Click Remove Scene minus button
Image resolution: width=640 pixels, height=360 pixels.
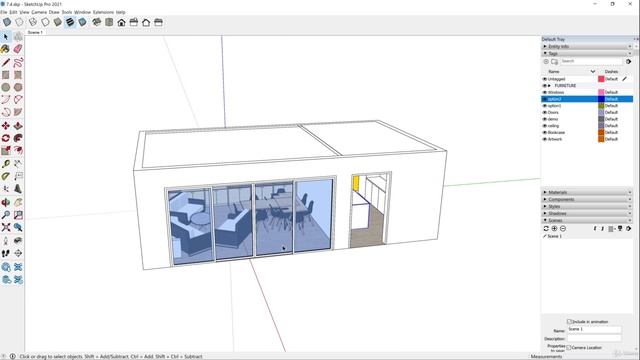coord(563,229)
